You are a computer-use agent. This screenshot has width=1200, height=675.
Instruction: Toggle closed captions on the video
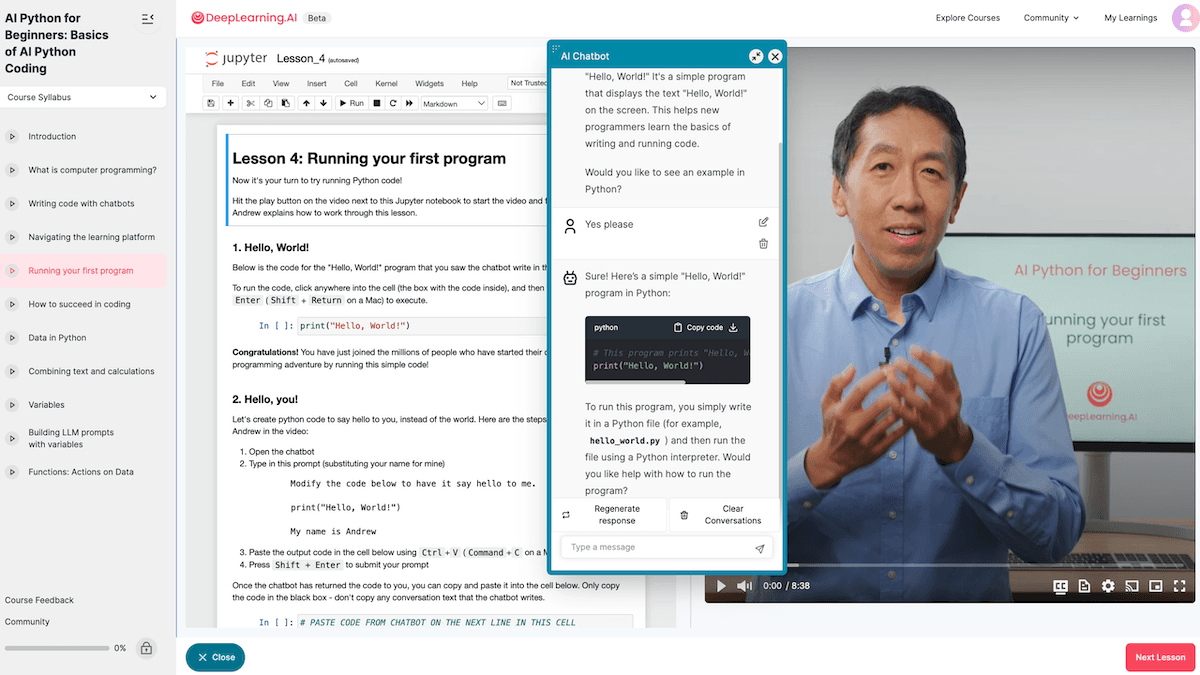(x=1061, y=585)
